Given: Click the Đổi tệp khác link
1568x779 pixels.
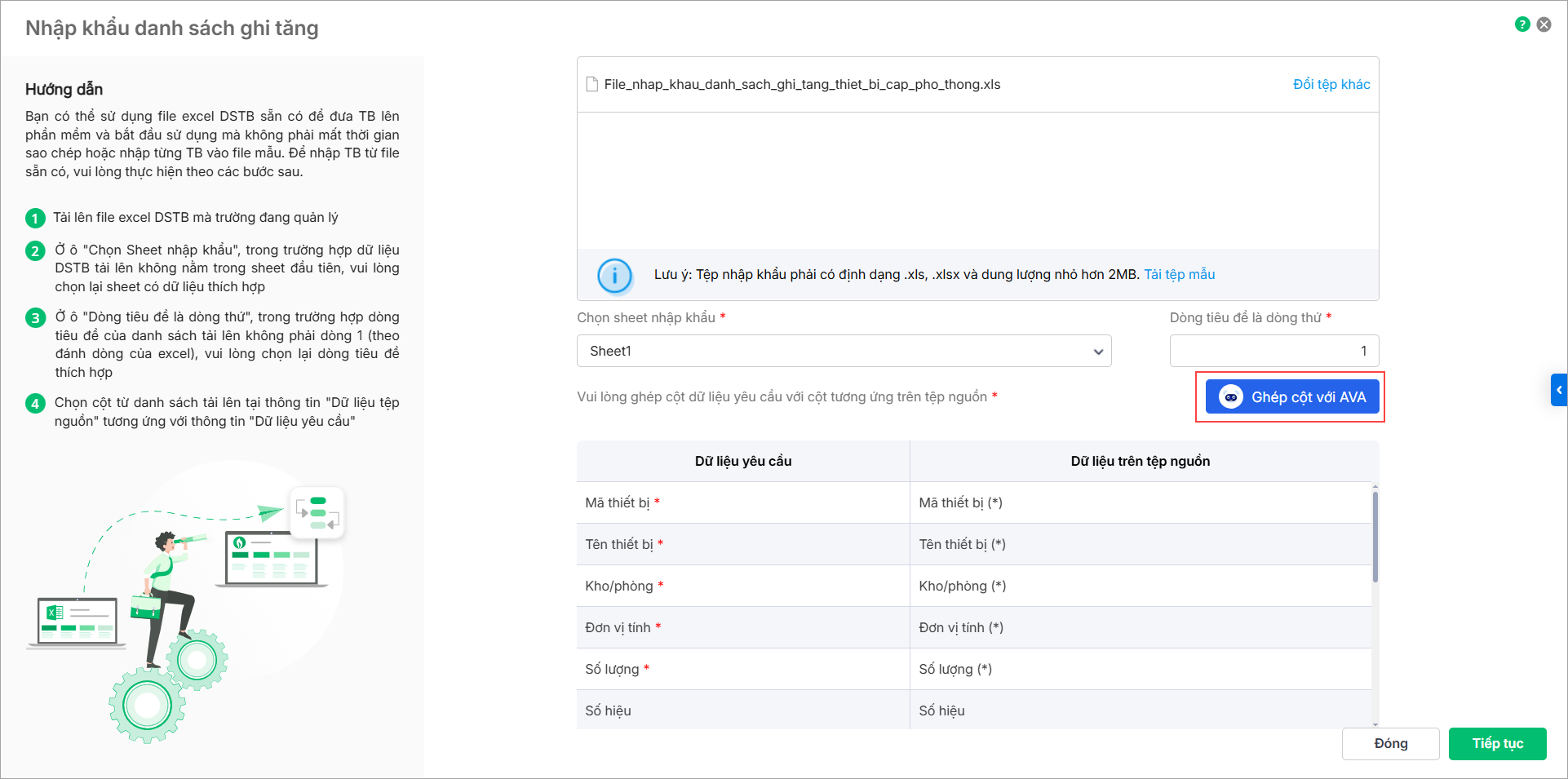Looking at the screenshot, I should (1331, 85).
